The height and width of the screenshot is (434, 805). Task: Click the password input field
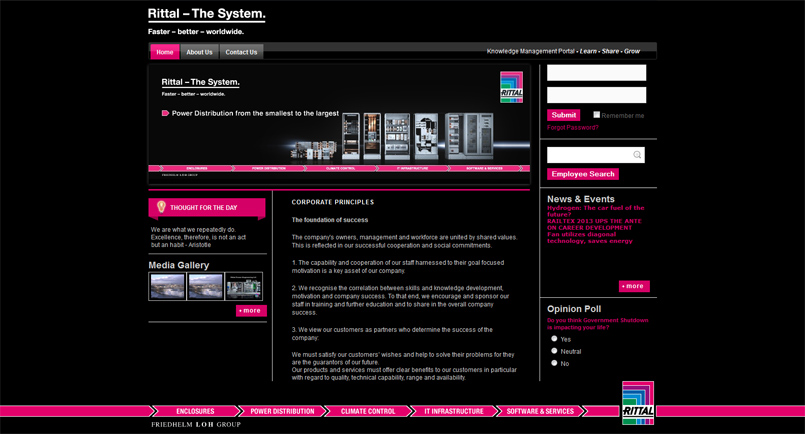click(597, 95)
